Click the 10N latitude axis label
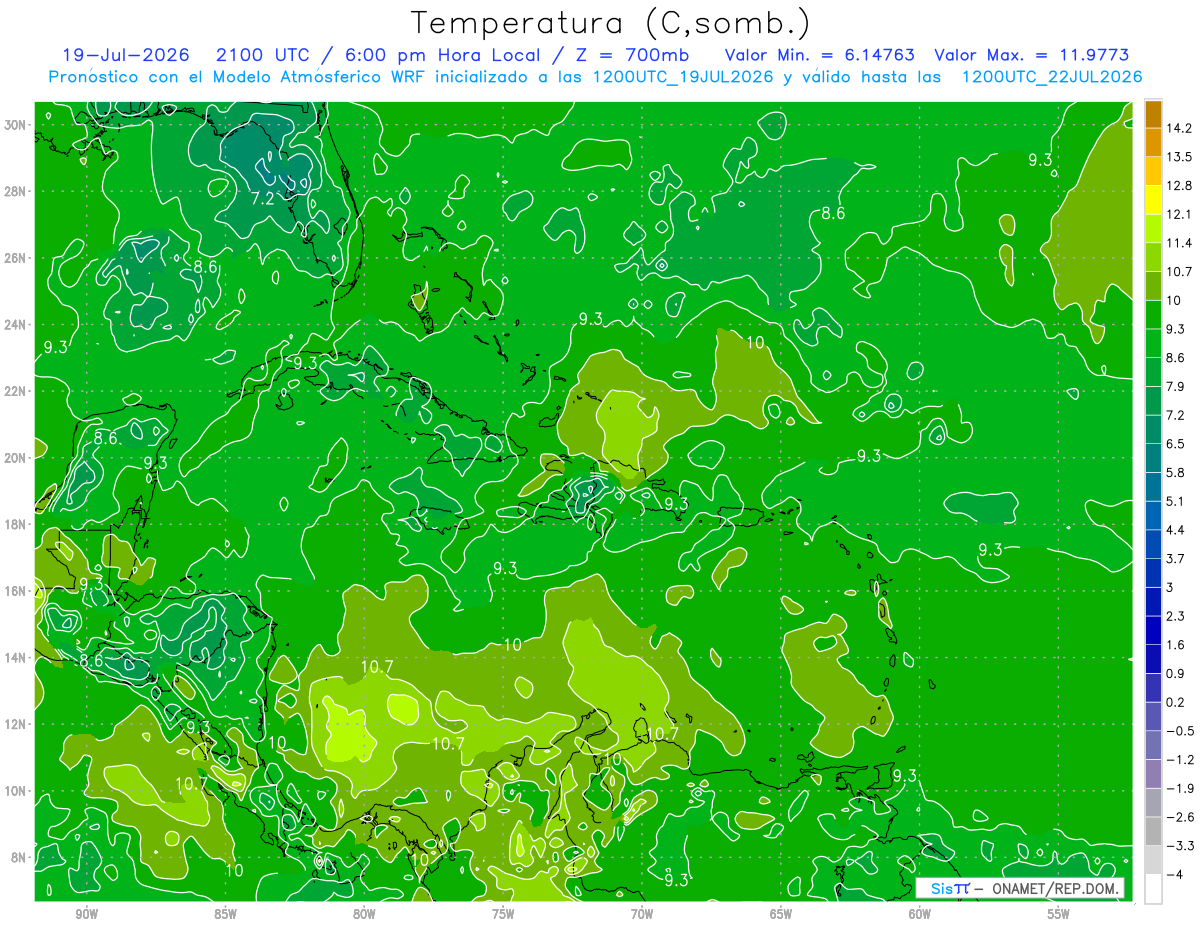The width and height of the screenshot is (1200, 927). coord(16,791)
